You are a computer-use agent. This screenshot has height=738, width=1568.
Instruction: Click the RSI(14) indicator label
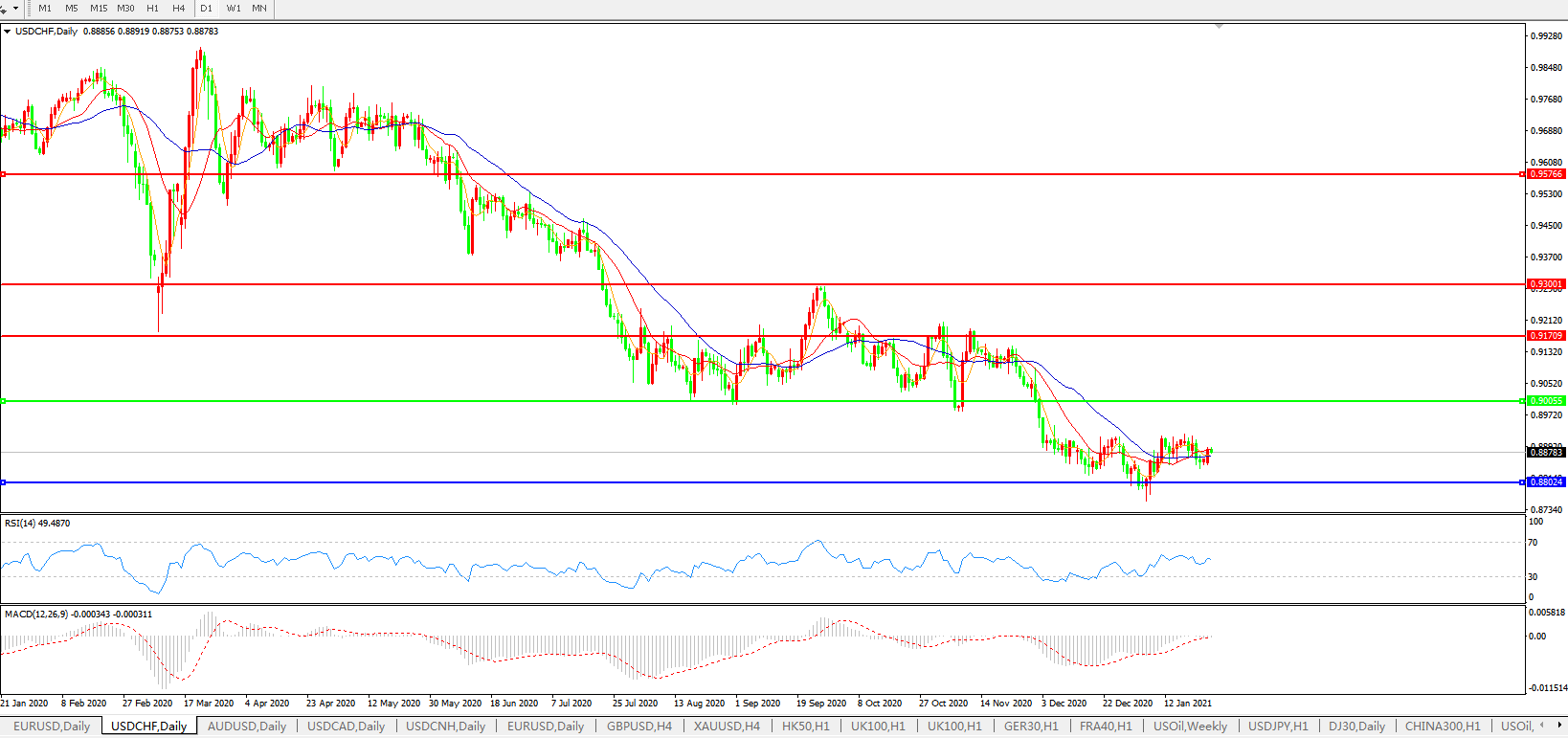pyautogui.click(x=37, y=524)
